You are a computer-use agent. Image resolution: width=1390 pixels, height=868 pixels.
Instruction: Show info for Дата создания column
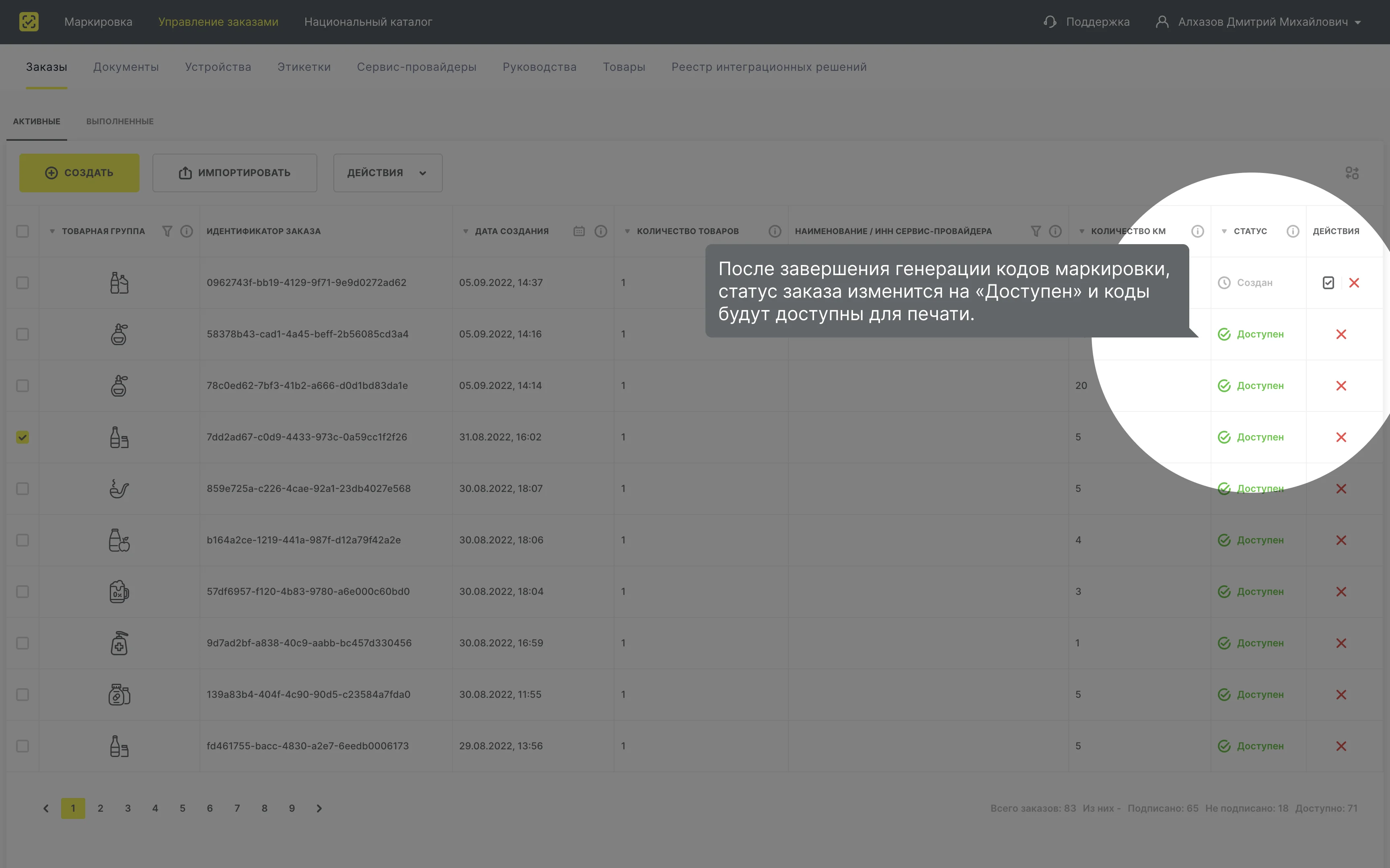coord(601,231)
